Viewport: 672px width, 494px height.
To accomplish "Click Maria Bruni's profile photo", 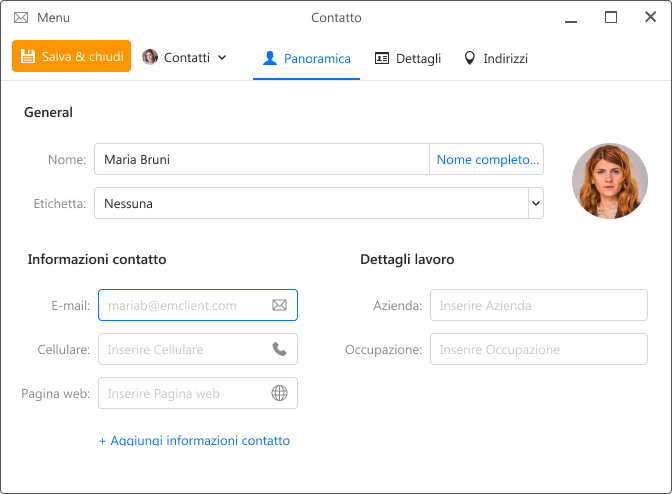I will coord(610,181).
